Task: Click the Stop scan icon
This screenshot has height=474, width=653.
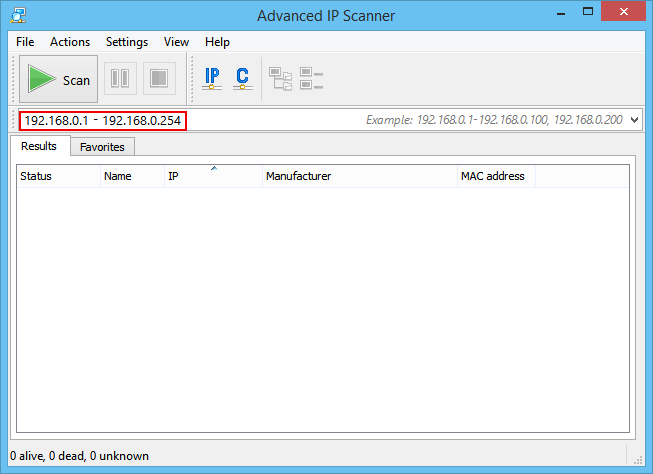Action: point(158,80)
